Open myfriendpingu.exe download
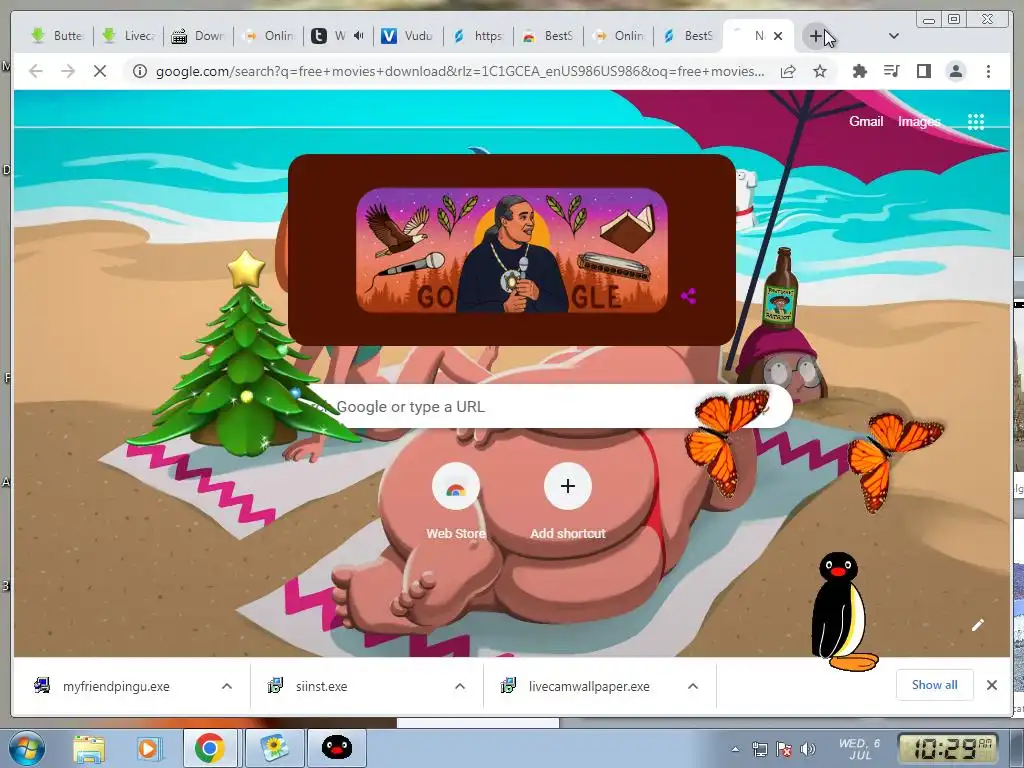Image resolution: width=1024 pixels, height=768 pixels. 116,686
